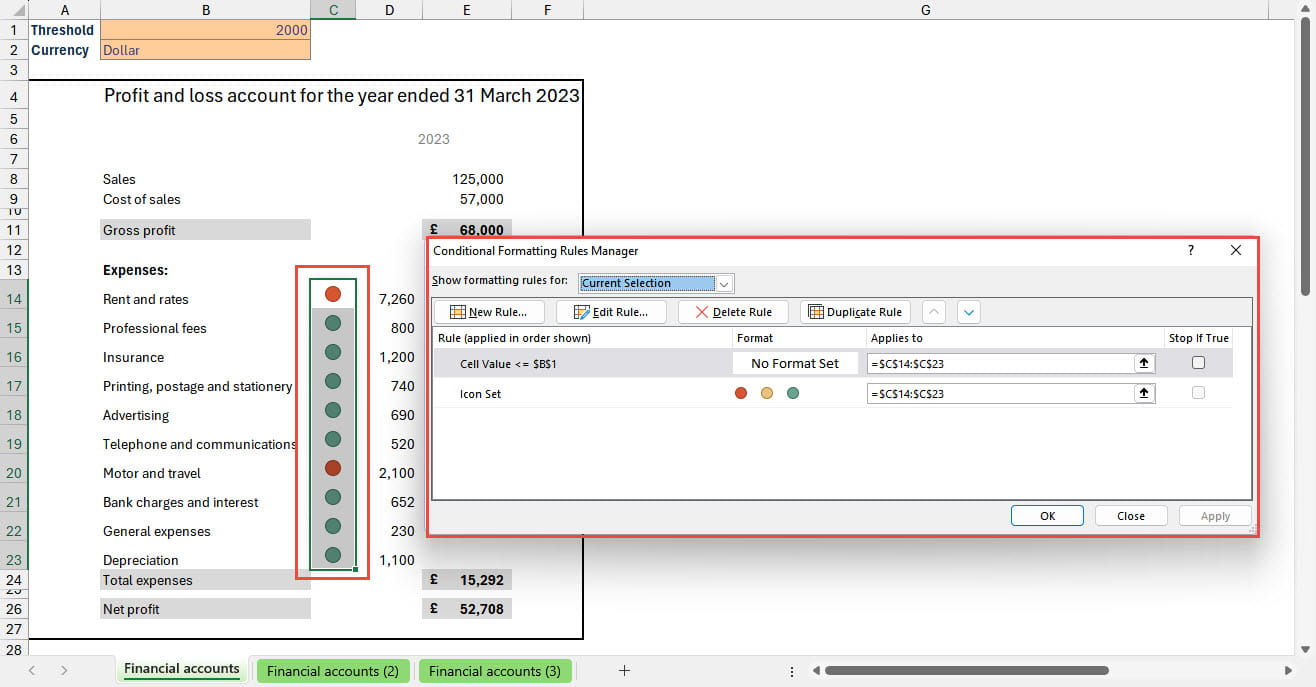
Task: Click the Applies to field for Cell Value rule
Action: click(x=1000, y=364)
